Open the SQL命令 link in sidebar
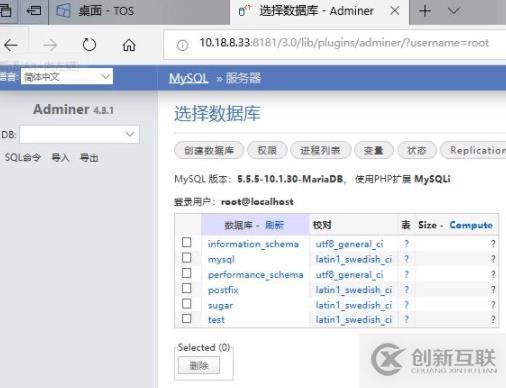This screenshot has width=506, height=388. (x=23, y=157)
